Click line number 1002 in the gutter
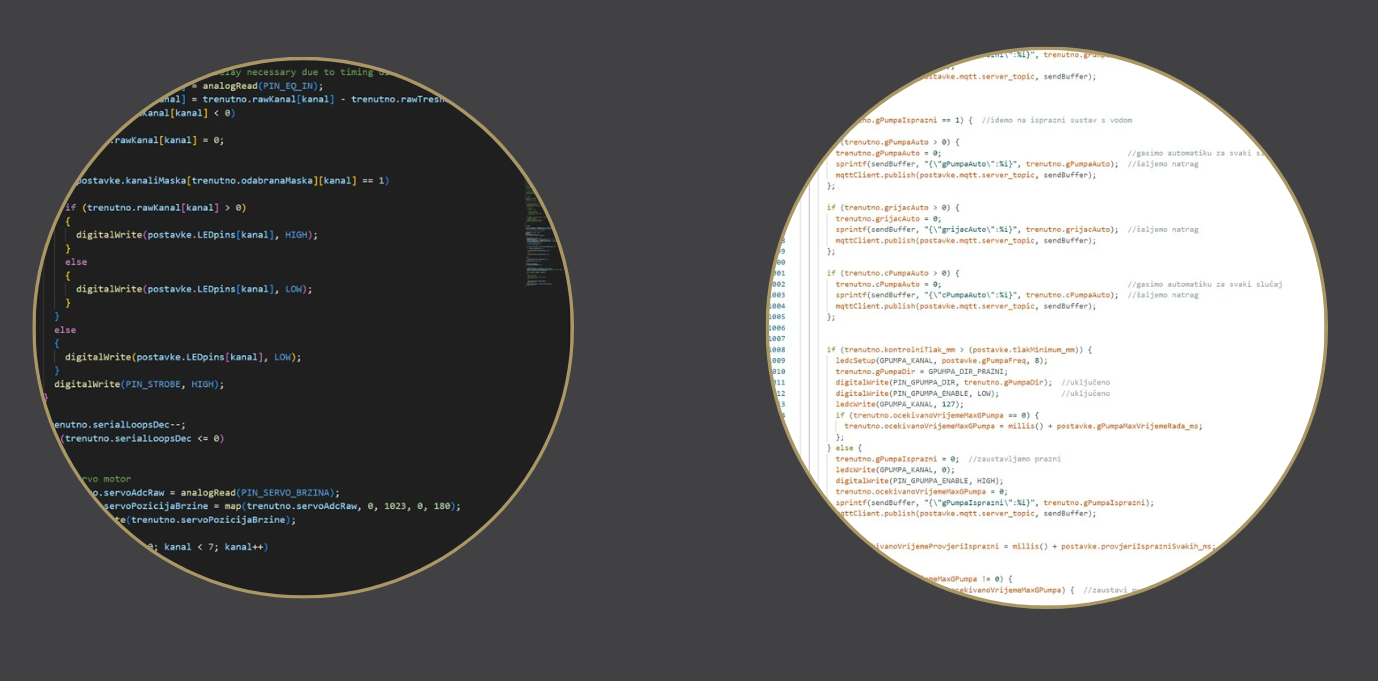Screen dimensions: 1378x681 tap(776, 284)
